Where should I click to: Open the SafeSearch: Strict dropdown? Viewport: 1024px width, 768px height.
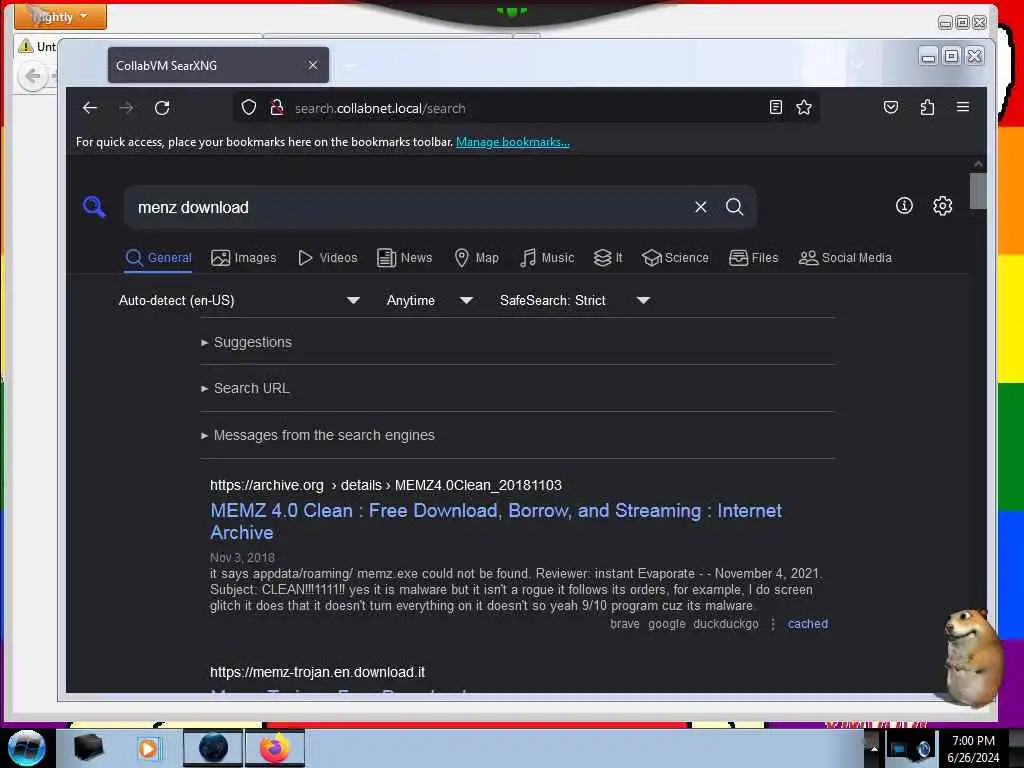tap(574, 300)
